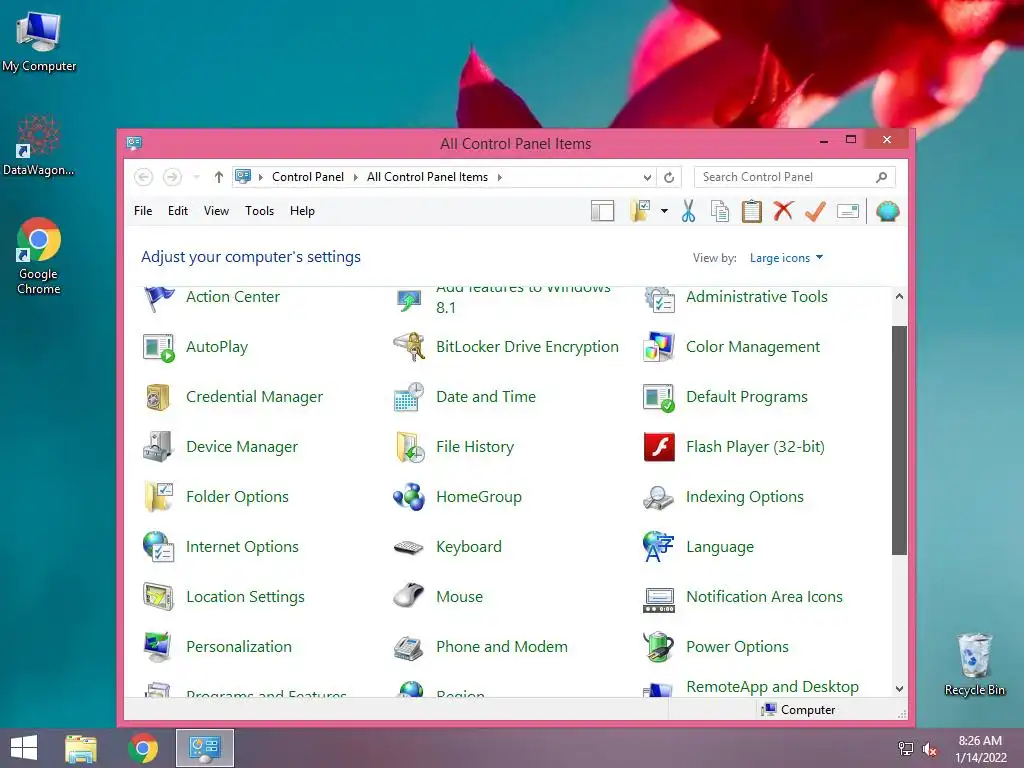Open the Color Management icon

(x=658, y=347)
